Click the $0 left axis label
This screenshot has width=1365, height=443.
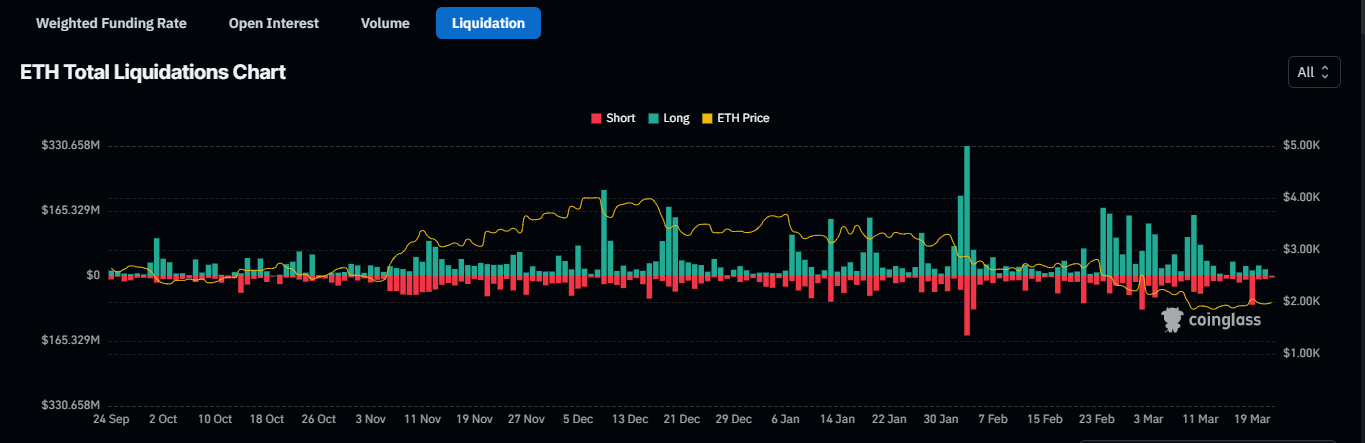coord(93,275)
